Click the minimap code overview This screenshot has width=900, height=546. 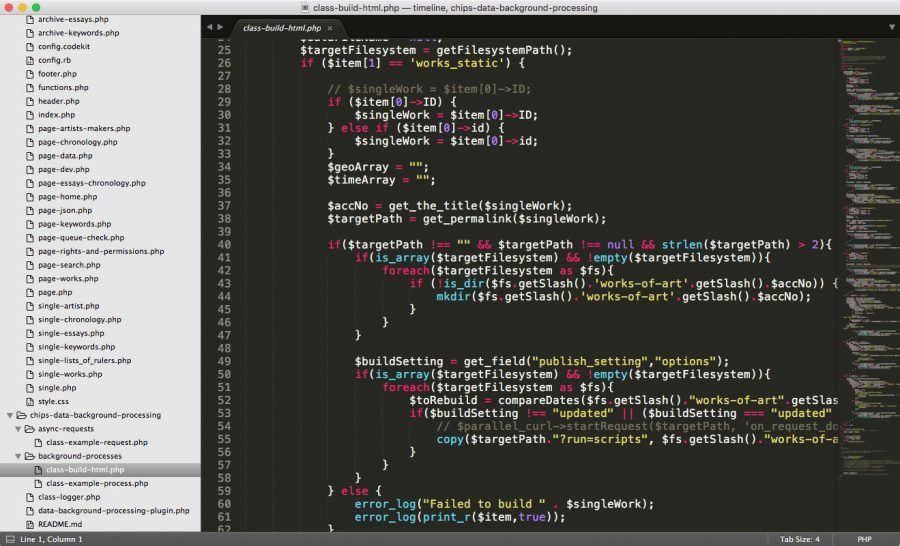pos(864,200)
